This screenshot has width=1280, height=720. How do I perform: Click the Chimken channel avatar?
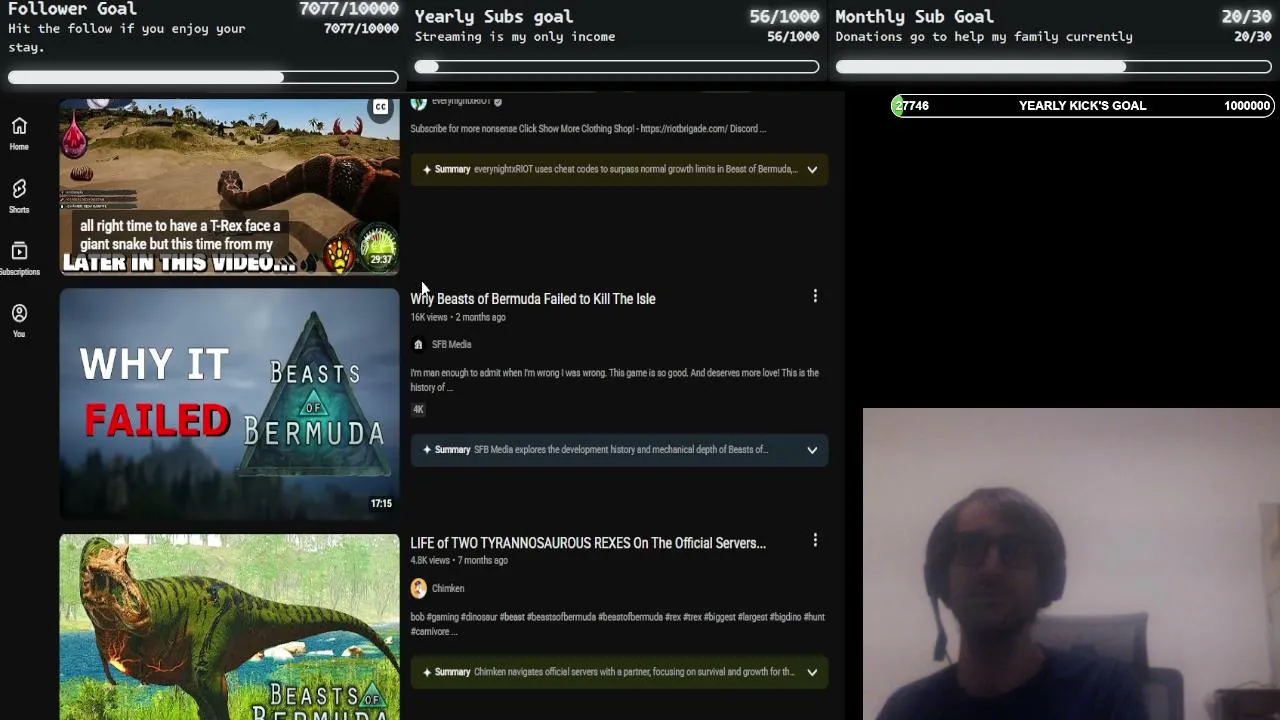click(418, 588)
